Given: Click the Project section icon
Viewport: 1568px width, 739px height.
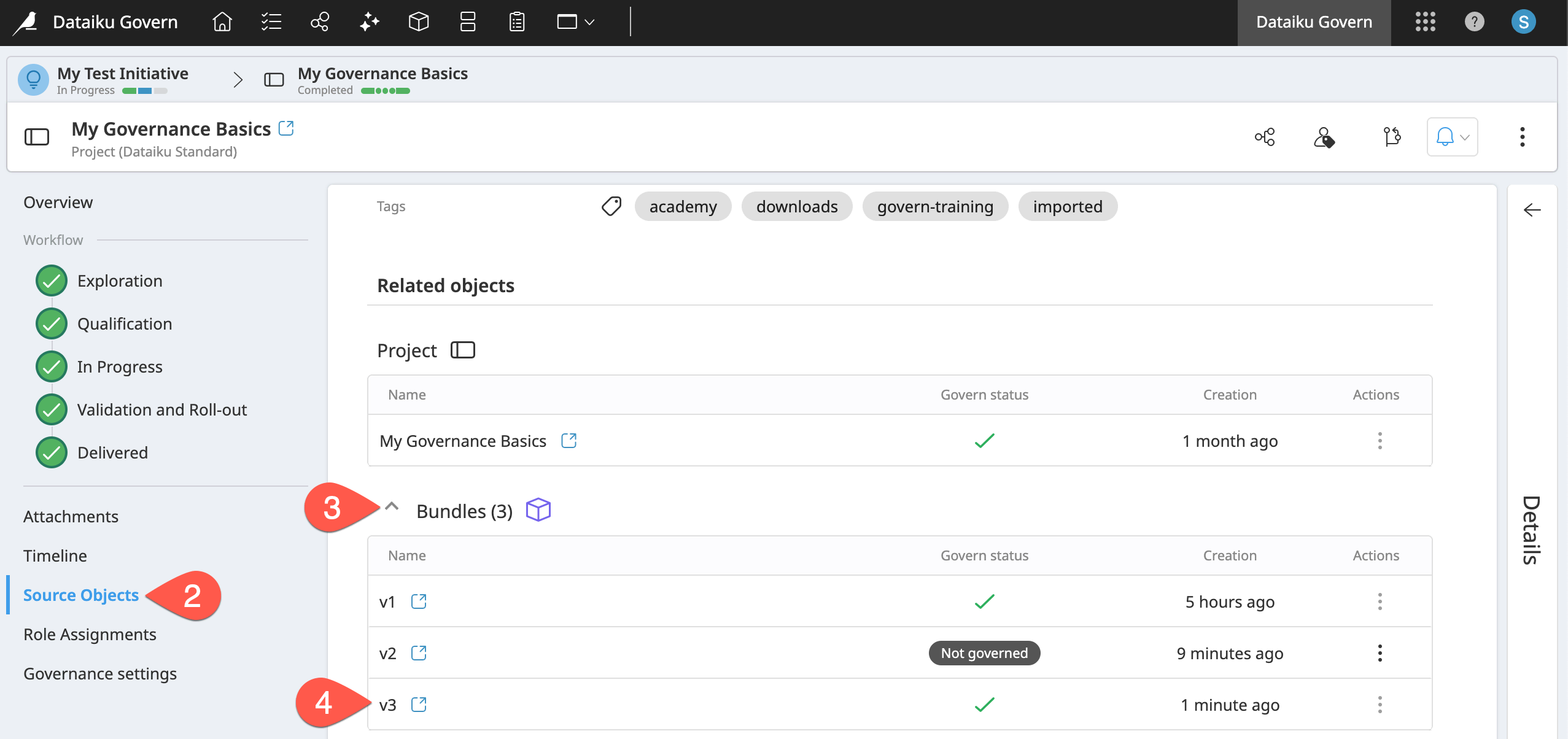Looking at the screenshot, I should pyautogui.click(x=463, y=350).
